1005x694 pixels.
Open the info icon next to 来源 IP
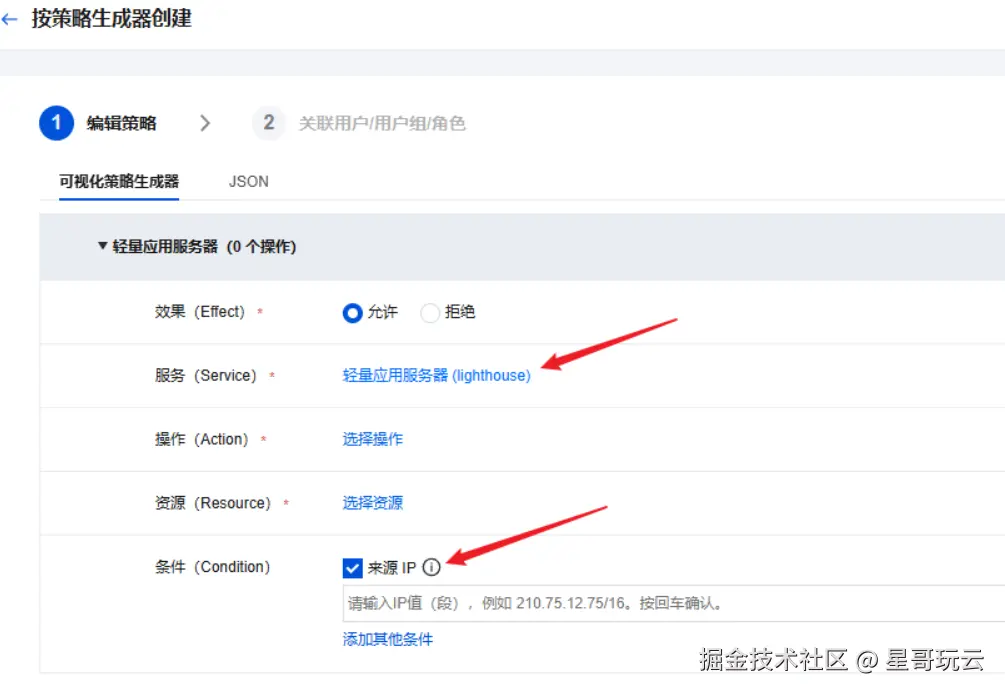point(431,567)
